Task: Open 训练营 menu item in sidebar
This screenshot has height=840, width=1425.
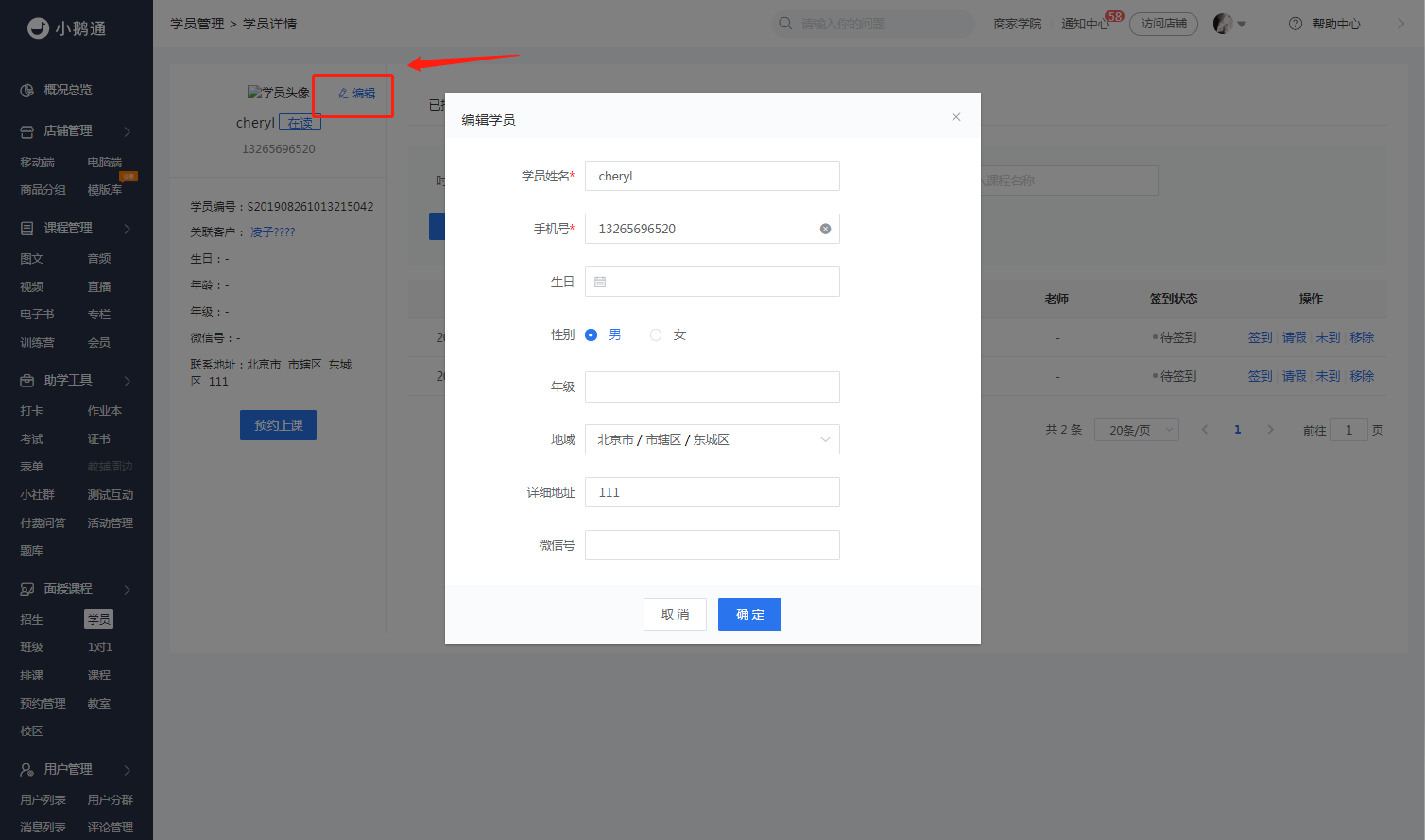Action: 38,343
